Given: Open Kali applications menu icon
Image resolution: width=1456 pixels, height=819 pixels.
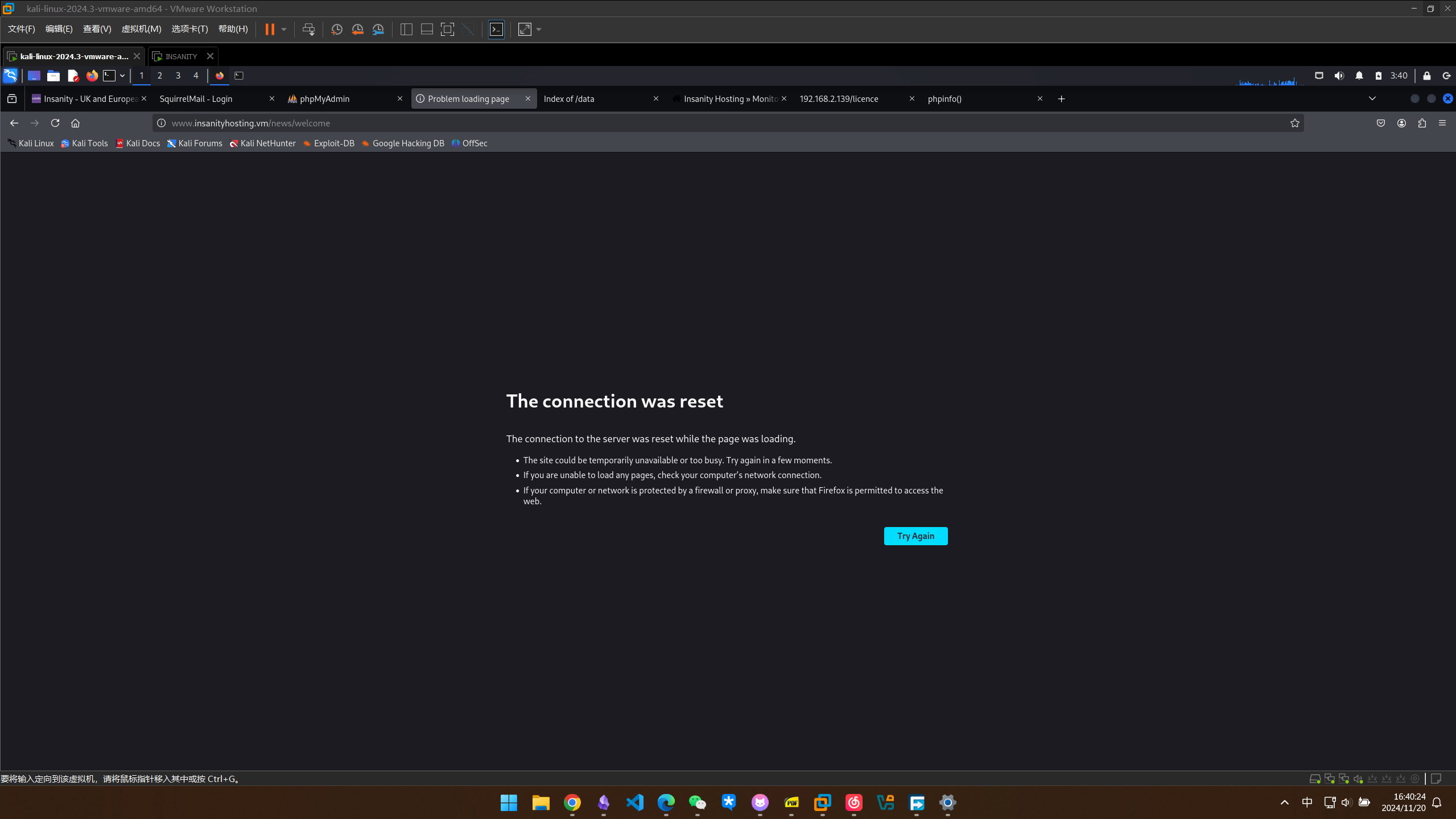Looking at the screenshot, I should [x=10, y=76].
